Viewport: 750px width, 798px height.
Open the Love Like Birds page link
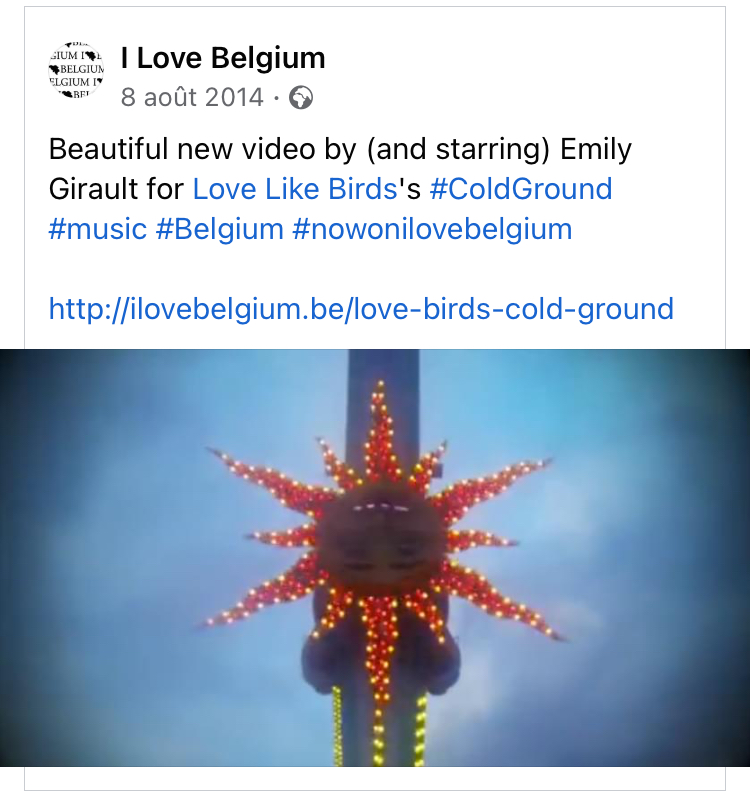pyautogui.click(x=295, y=189)
